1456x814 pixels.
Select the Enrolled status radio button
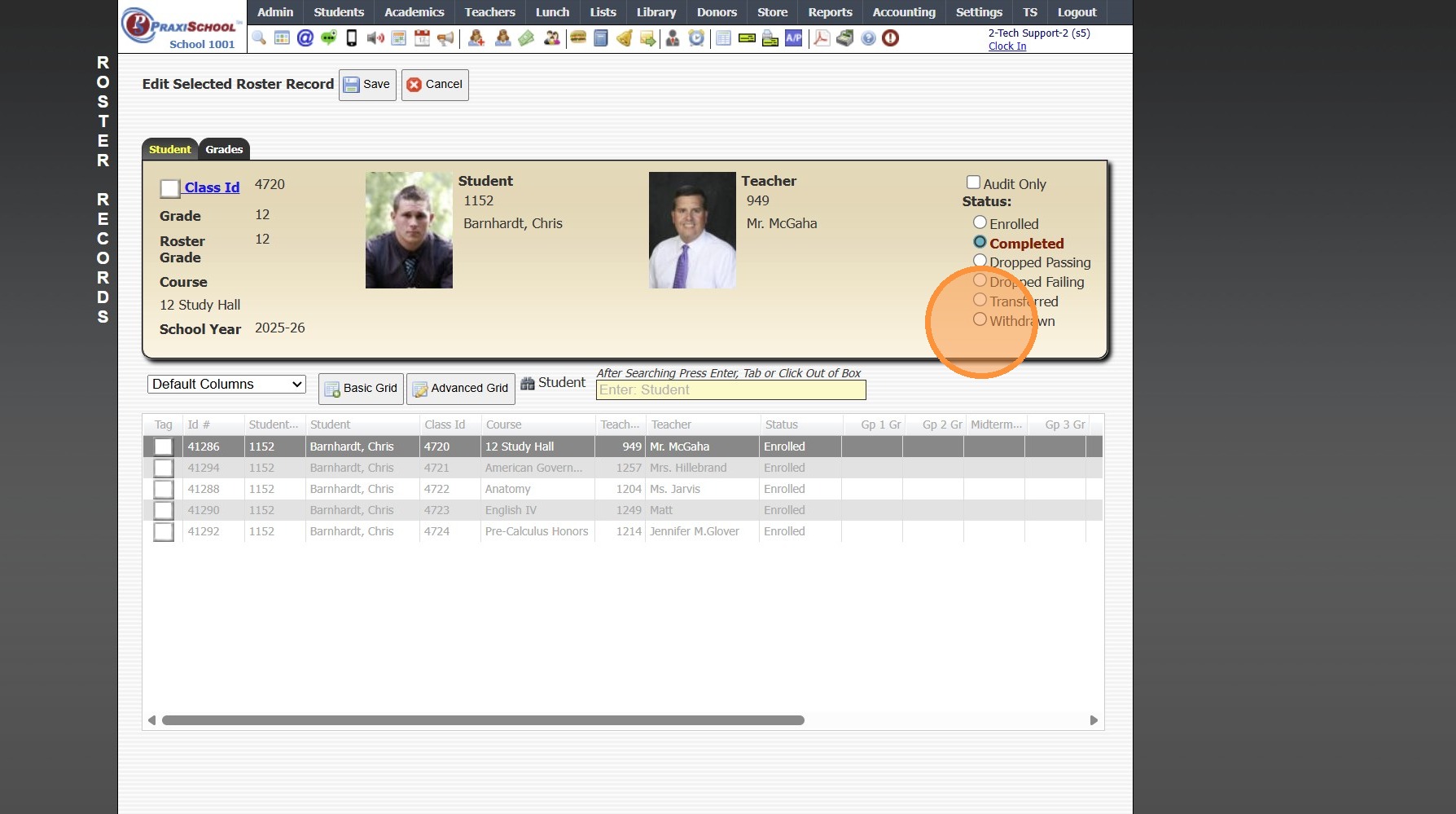tap(980, 222)
